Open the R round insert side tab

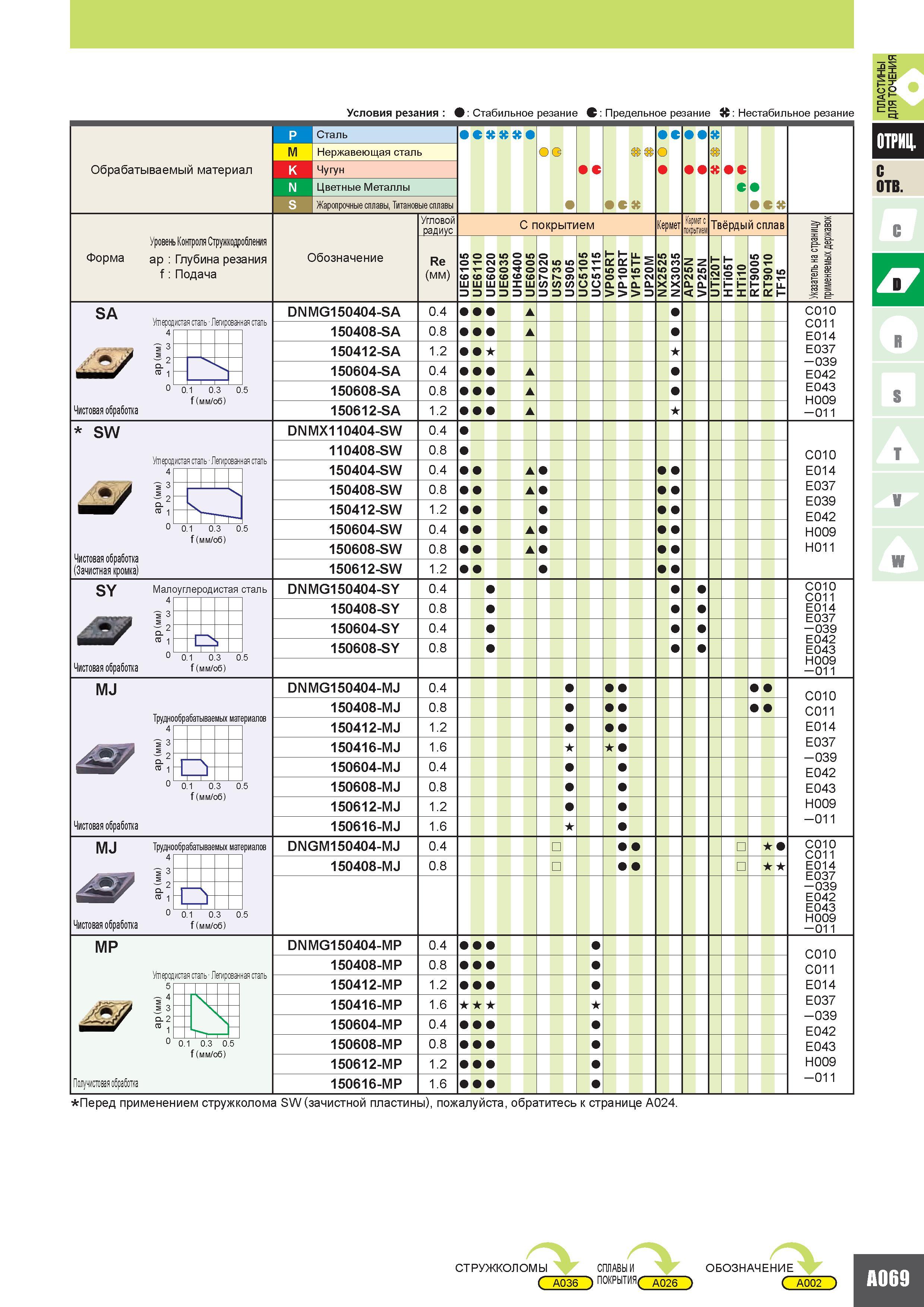click(897, 335)
